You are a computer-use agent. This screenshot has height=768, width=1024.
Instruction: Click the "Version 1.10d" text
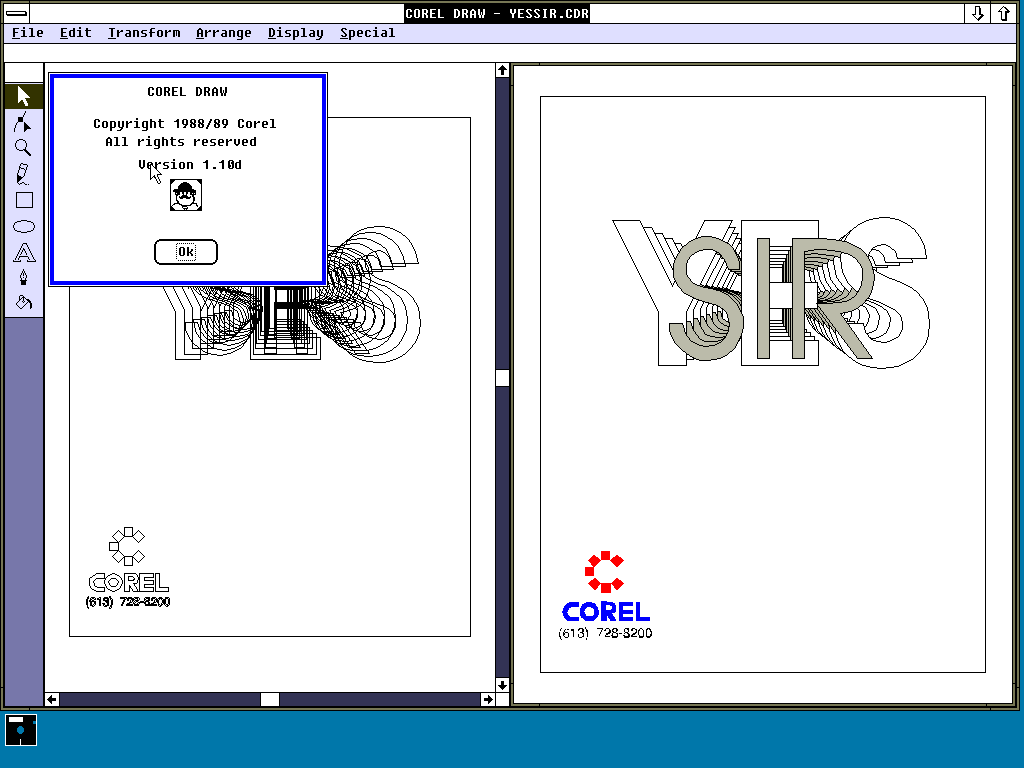pyautogui.click(x=190, y=165)
